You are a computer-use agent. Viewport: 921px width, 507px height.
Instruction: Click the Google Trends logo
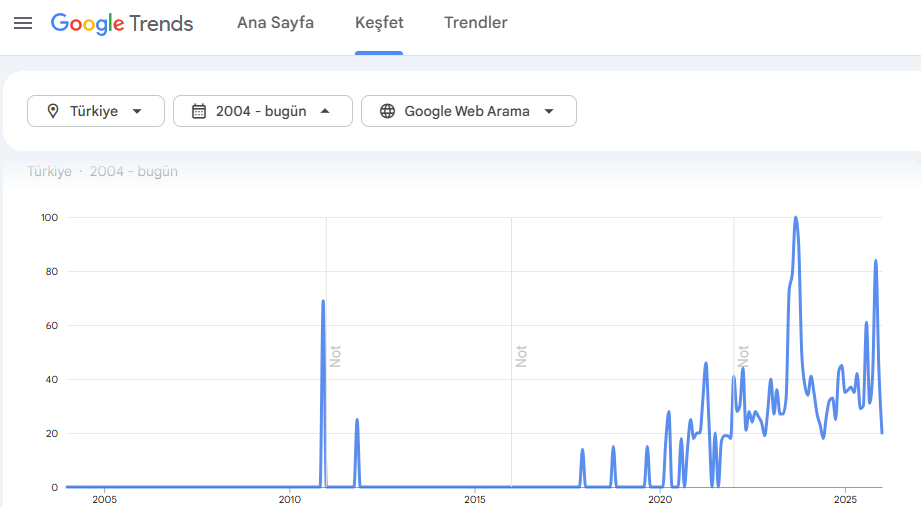click(122, 23)
